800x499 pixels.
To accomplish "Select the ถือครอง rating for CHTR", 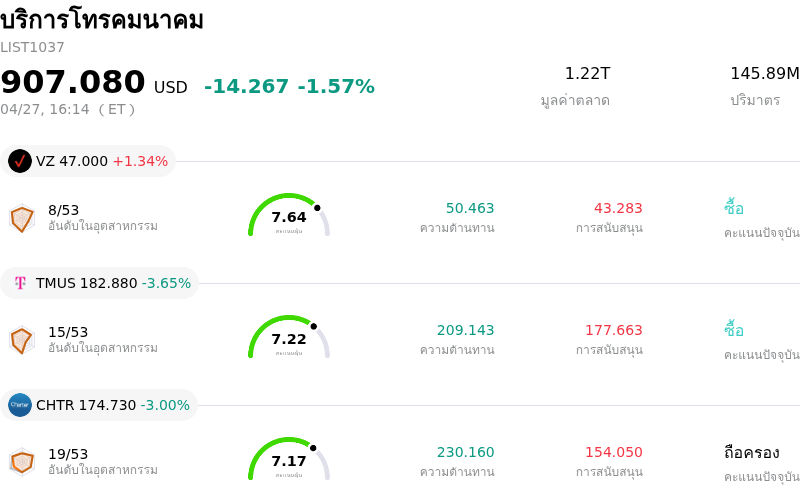I will (x=751, y=452).
